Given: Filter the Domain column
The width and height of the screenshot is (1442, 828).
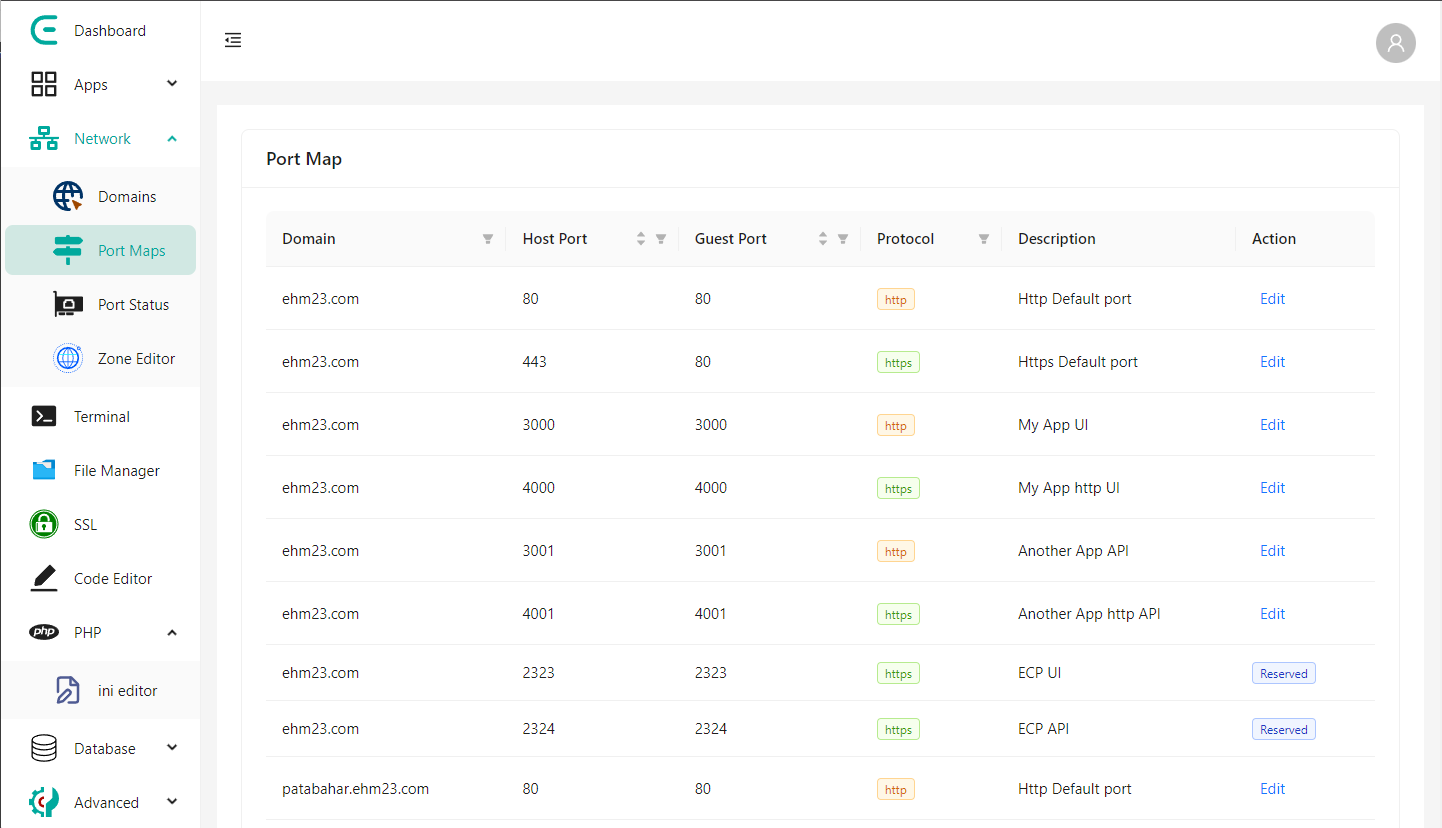Looking at the screenshot, I should (488, 239).
